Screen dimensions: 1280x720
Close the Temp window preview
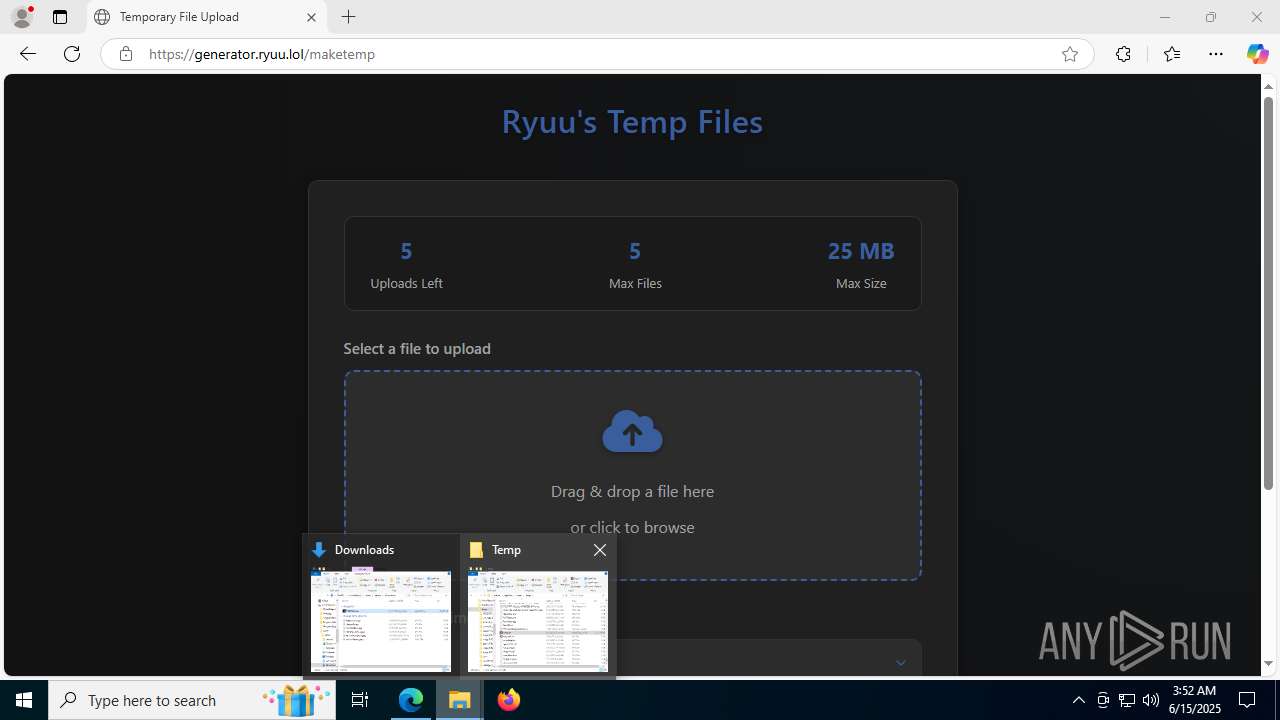point(600,550)
